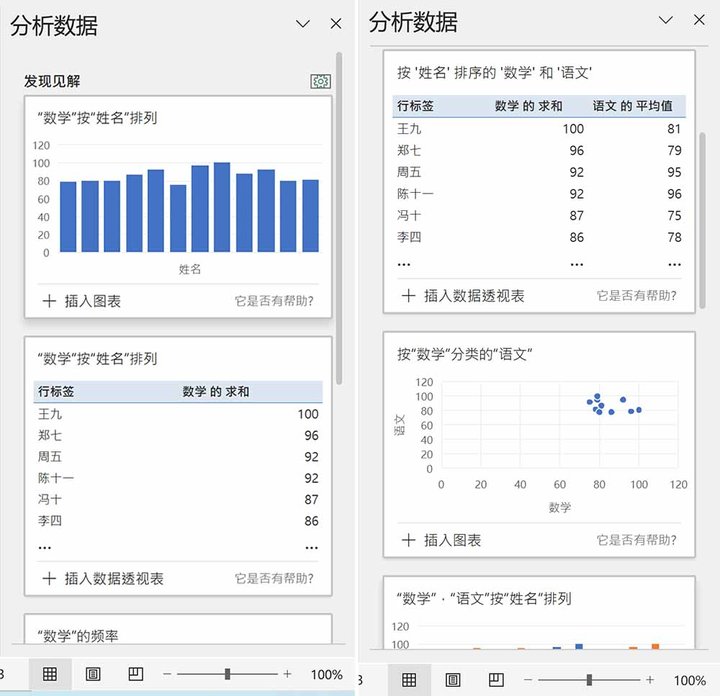Click the zoom slider handle in left status bar

coord(228,675)
